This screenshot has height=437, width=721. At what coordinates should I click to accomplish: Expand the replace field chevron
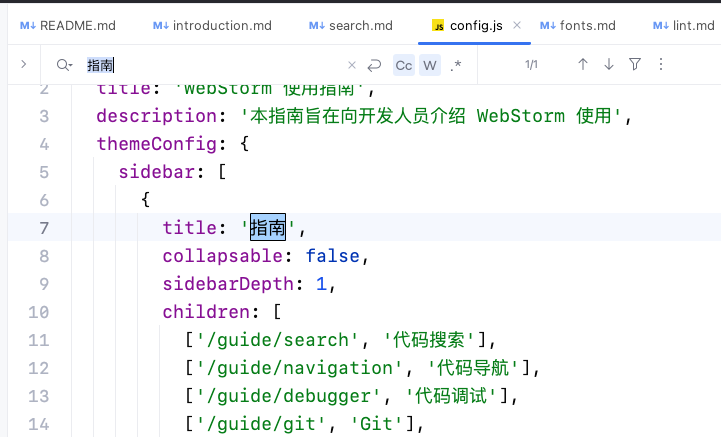coord(23,65)
